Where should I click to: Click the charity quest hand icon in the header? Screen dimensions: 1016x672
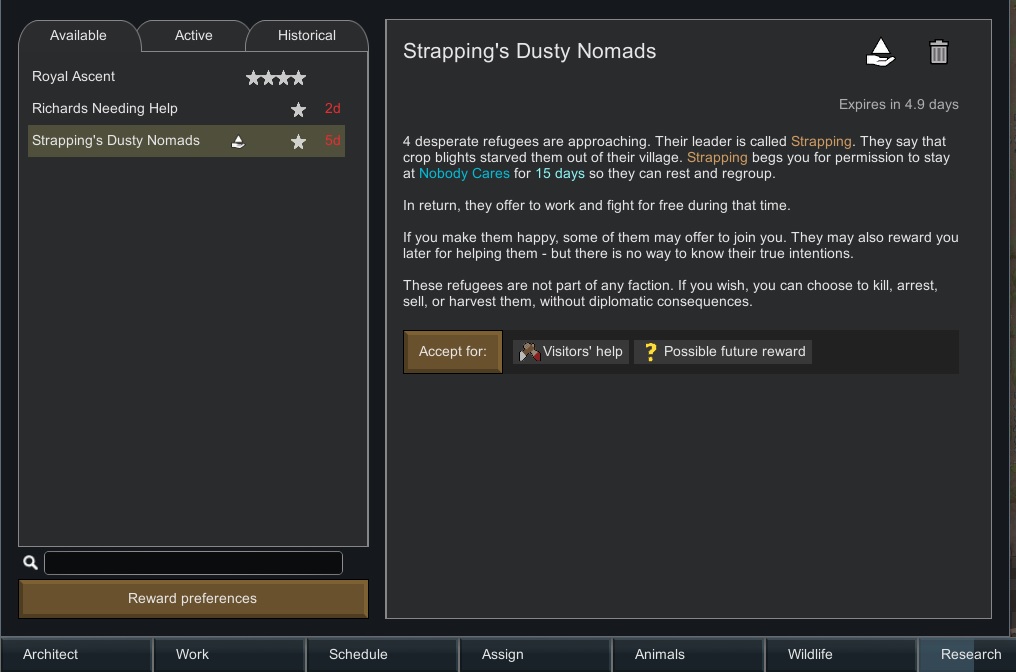(880, 52)
